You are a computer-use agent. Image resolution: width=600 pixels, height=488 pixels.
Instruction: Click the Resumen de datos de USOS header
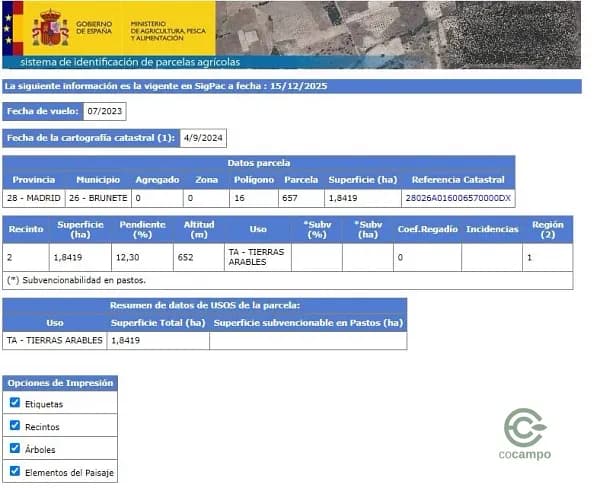click(204, 305)
